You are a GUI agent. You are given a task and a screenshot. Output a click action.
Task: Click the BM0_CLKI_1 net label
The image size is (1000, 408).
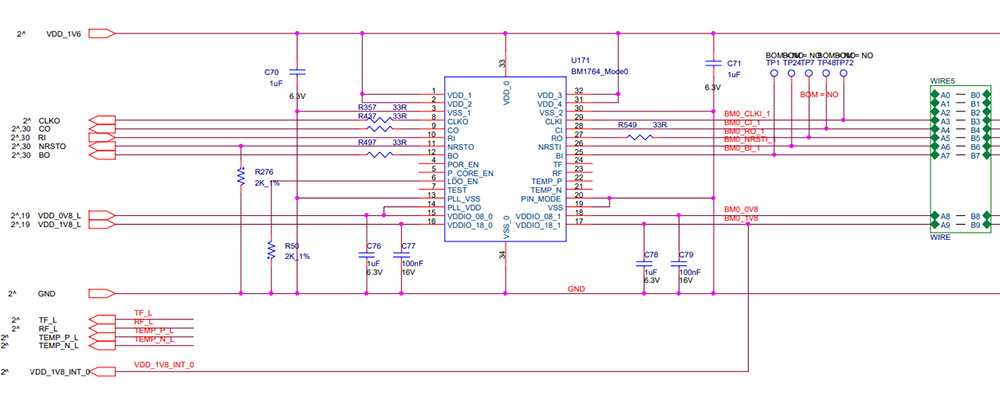748,115
